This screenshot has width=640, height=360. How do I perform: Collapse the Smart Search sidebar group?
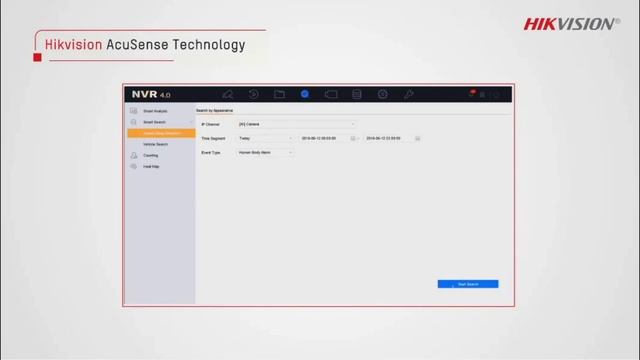tap(191, 122)
